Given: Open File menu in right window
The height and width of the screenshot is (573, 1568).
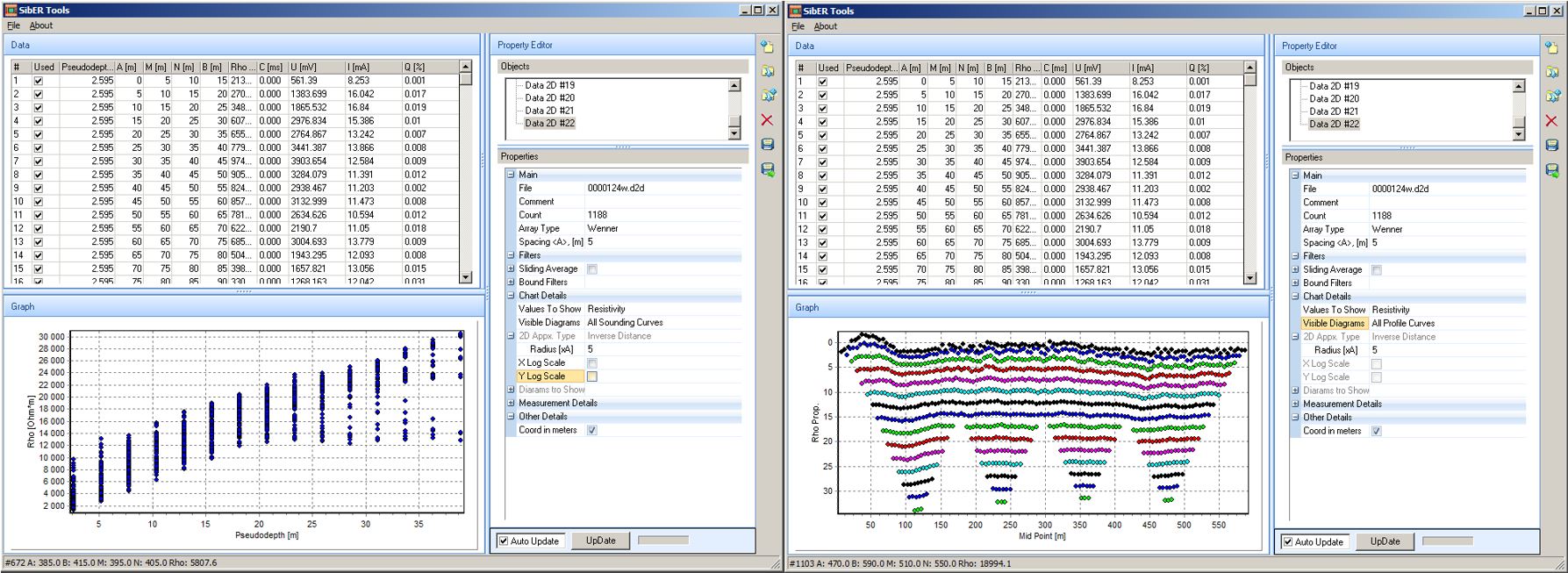Looking at the screenshot, I should pyautogui.click(x=798, y=26).
